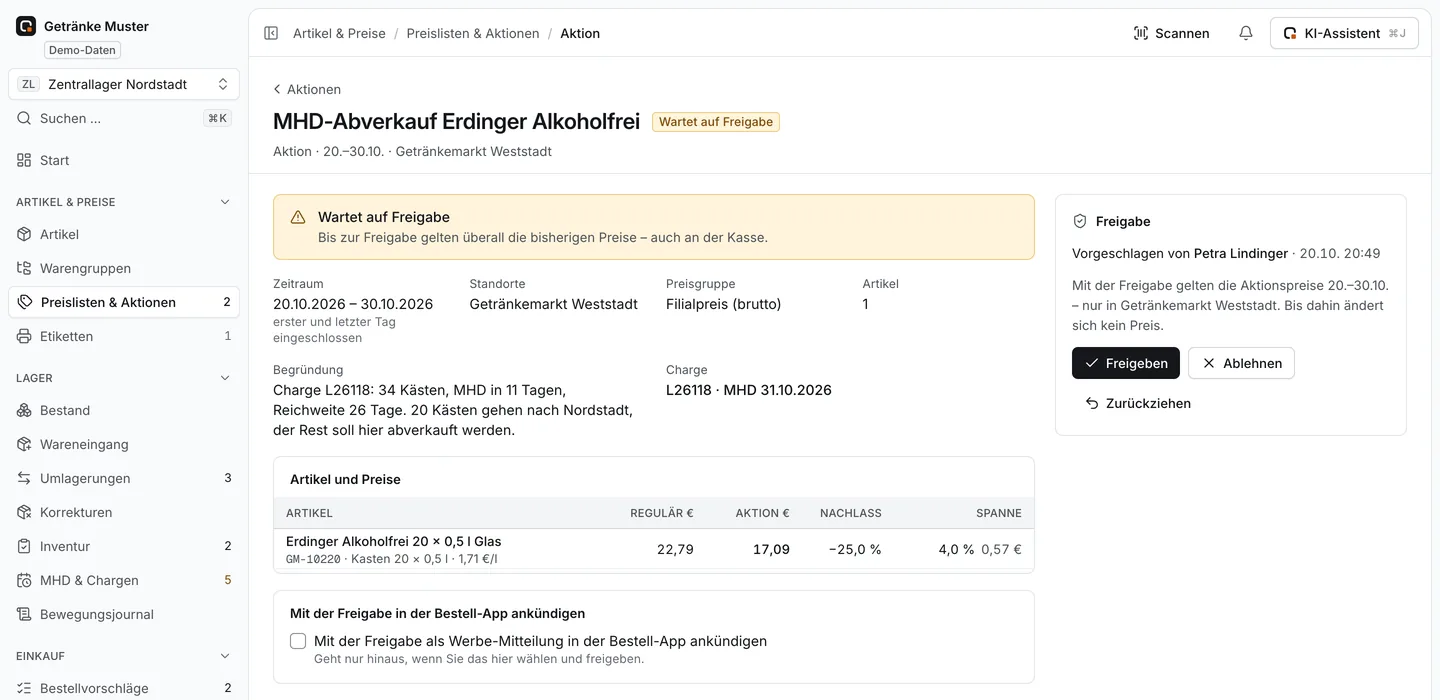The height and width of the screenshot is (700, 1440).
Task: Open Warengruppen in the sidebar
Action: pos(124,268)
